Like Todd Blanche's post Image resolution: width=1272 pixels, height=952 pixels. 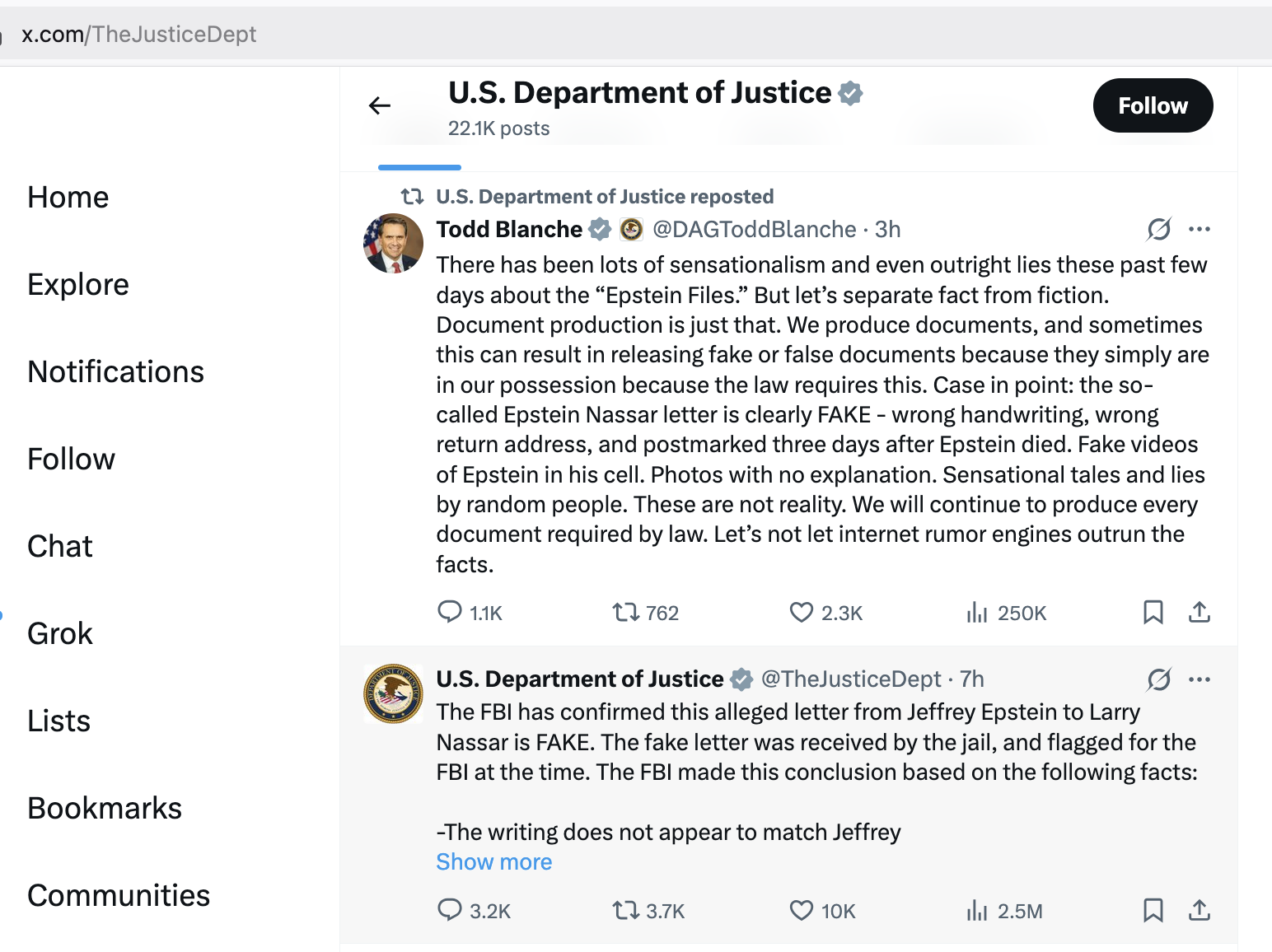pyautogui.click(x=802, y=612)
